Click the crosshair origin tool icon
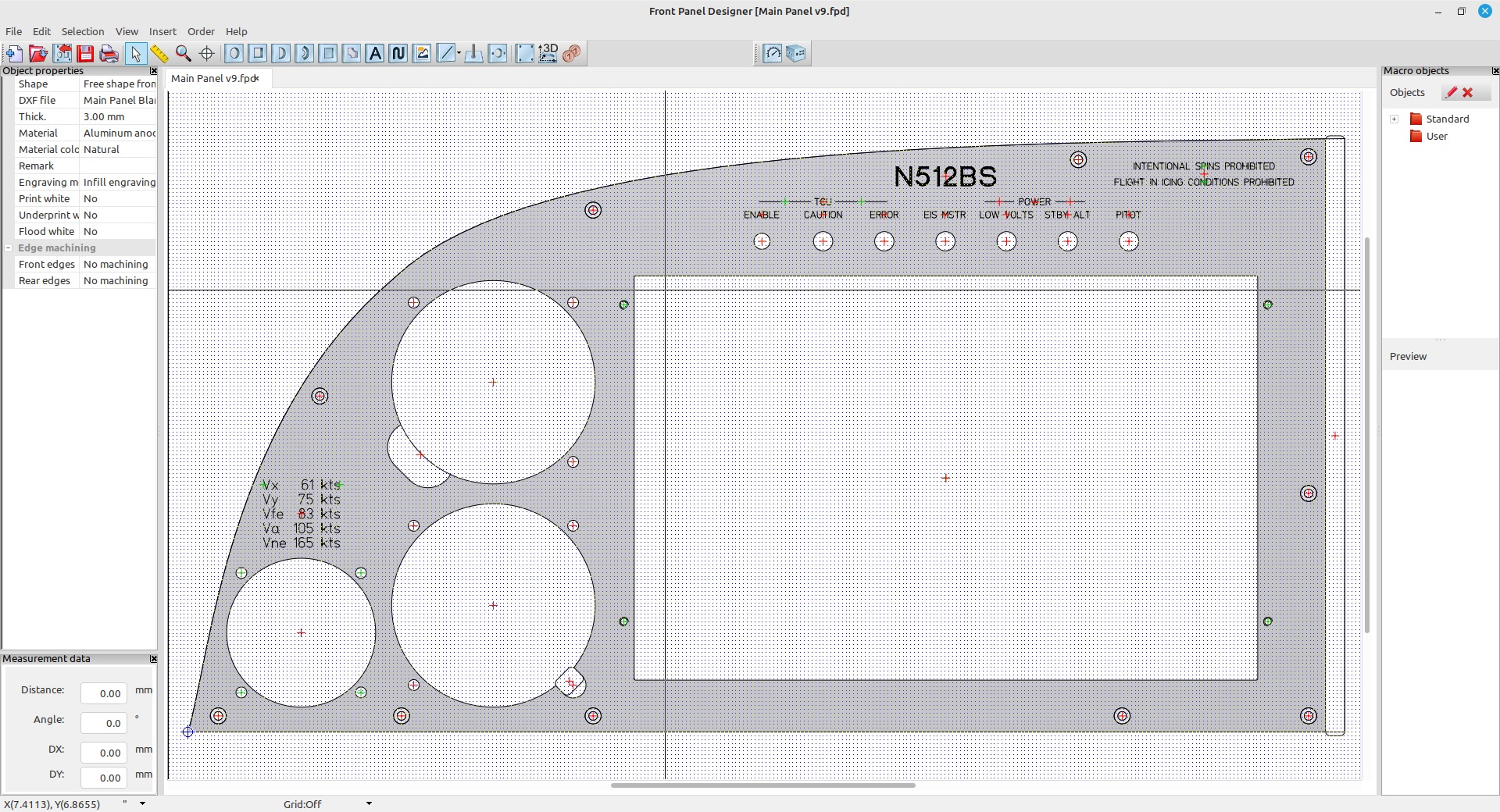Screen dimensions: 1500x812 point(207,53)
